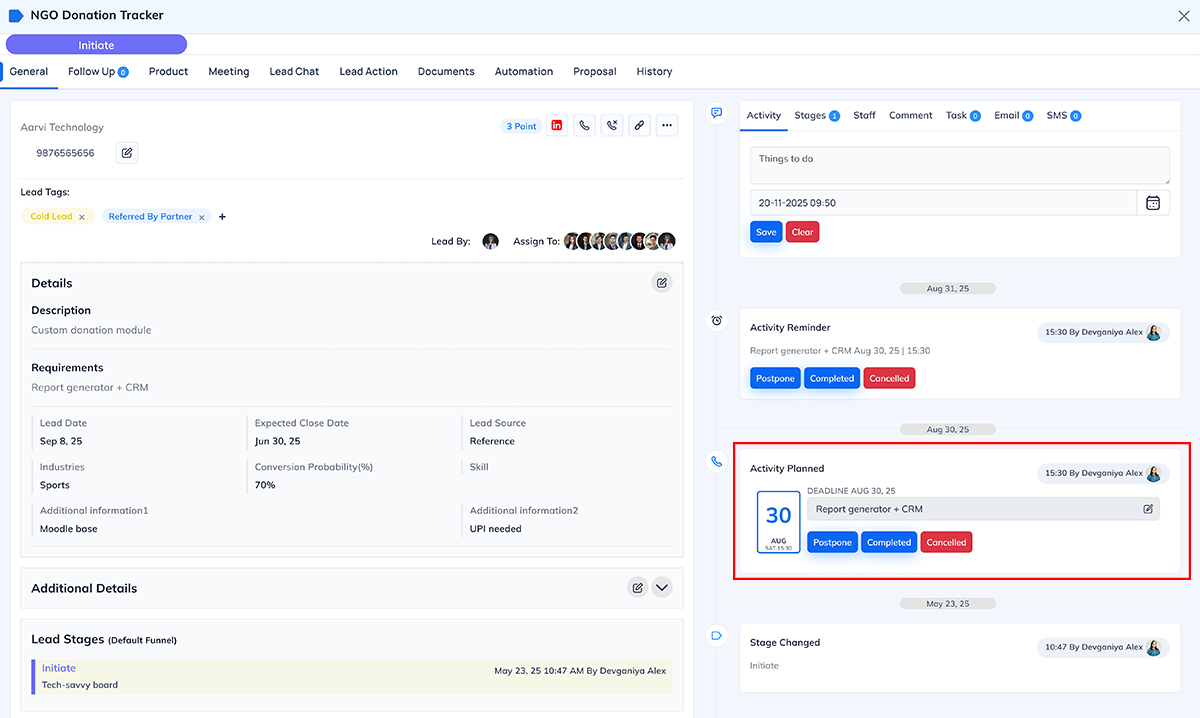Click the phone call icon
Image resolution: width=1200 pixels, height=718 pixels.
coord(585,126)
